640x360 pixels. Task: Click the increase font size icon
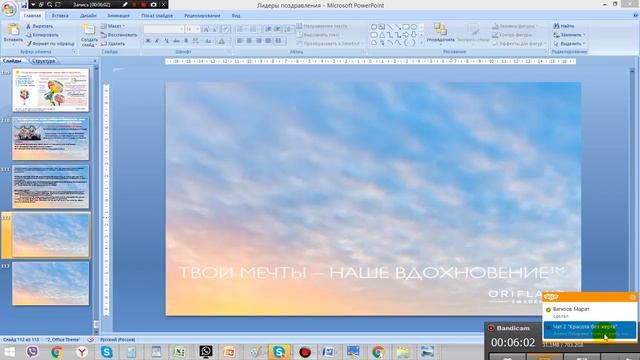(206, 29)
